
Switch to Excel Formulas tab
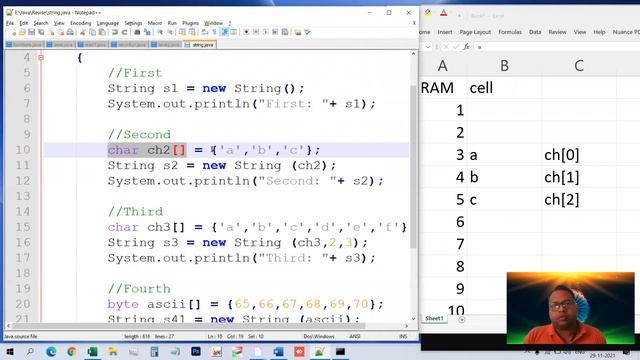510,32
